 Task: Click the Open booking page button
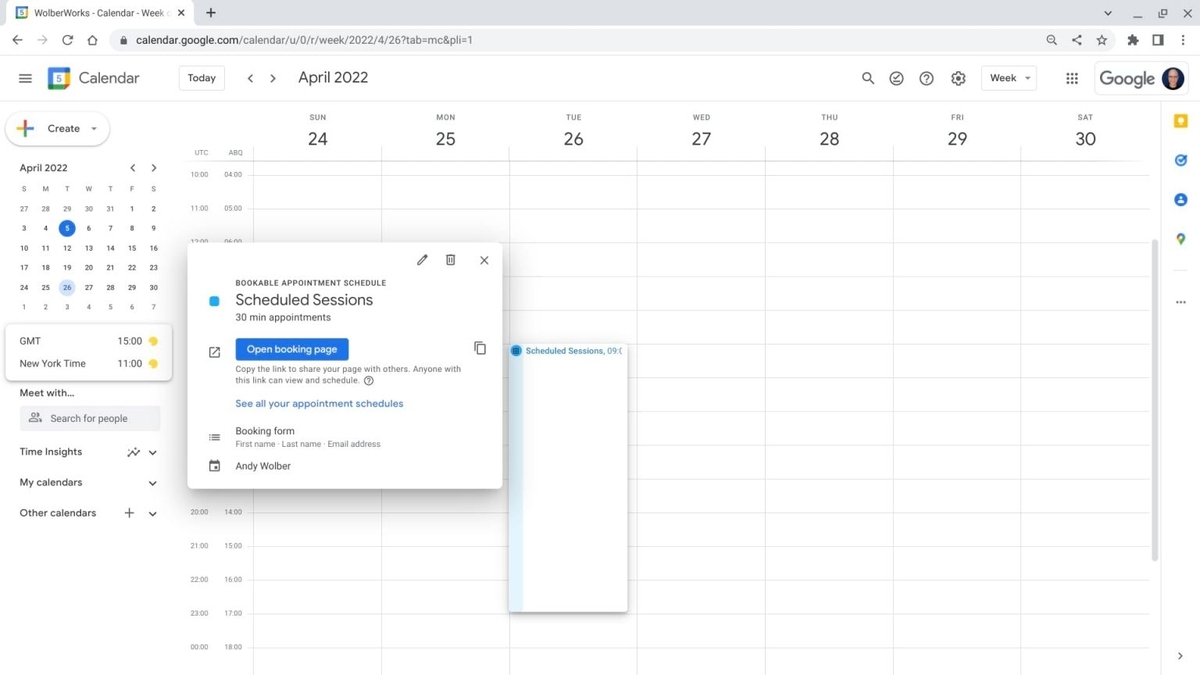[291, 348]
